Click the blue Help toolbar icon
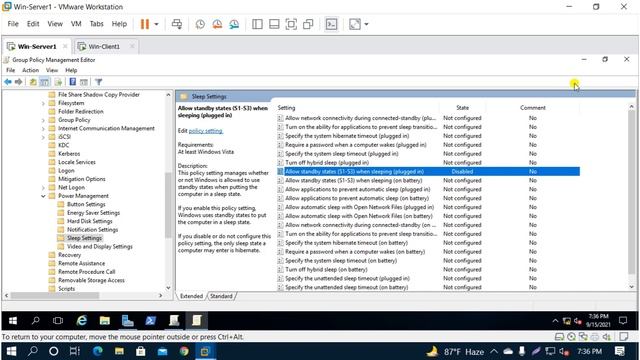640x360 pixels. point(73,82)
